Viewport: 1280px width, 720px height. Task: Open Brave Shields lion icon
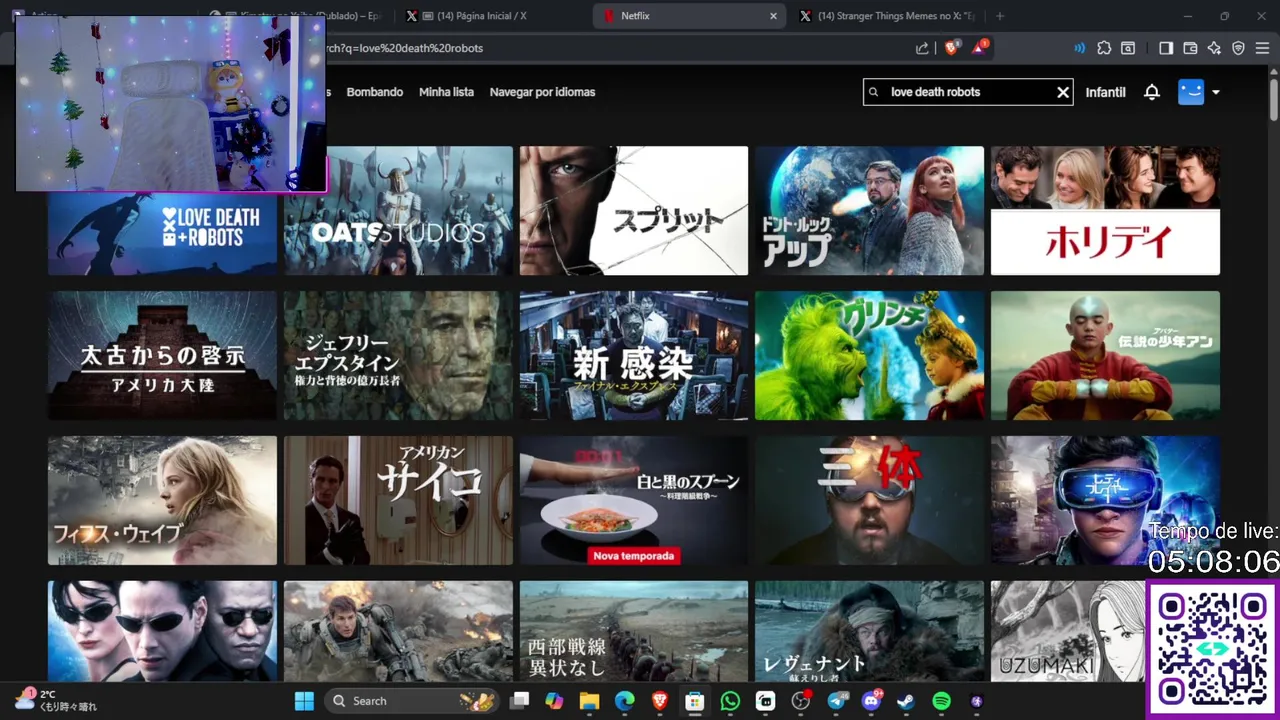[951, 47]
